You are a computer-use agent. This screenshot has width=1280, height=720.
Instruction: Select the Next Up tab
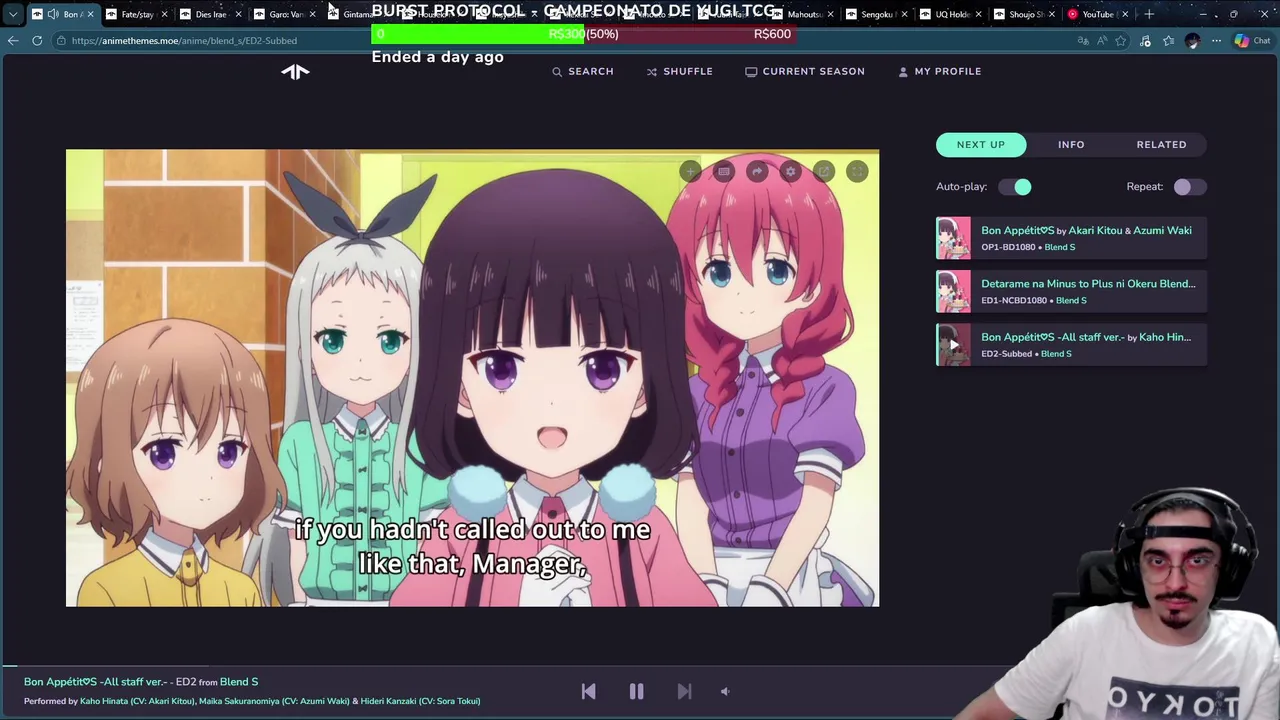pos(980,145)
